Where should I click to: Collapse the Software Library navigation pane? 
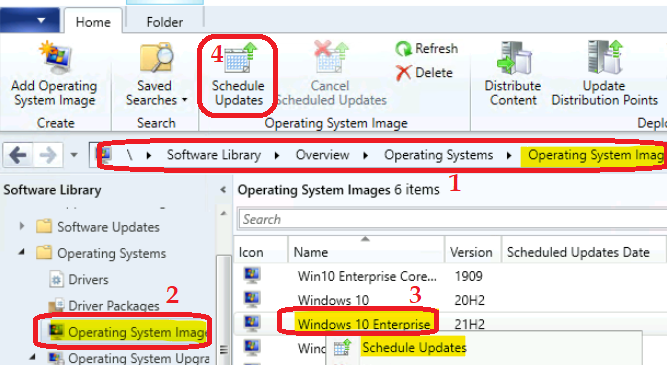pos(223,190)
